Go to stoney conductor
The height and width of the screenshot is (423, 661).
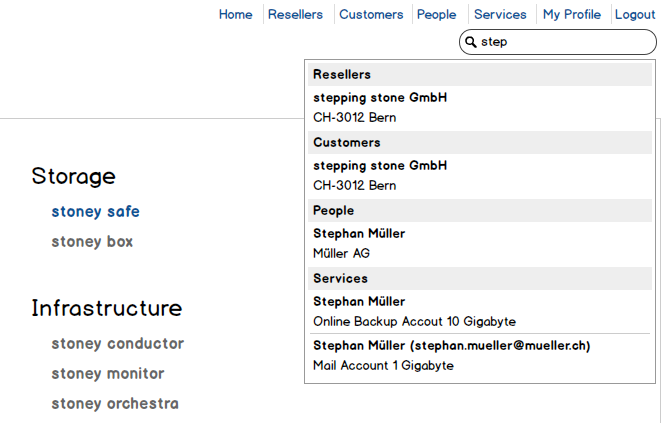[x=117, y=344]
